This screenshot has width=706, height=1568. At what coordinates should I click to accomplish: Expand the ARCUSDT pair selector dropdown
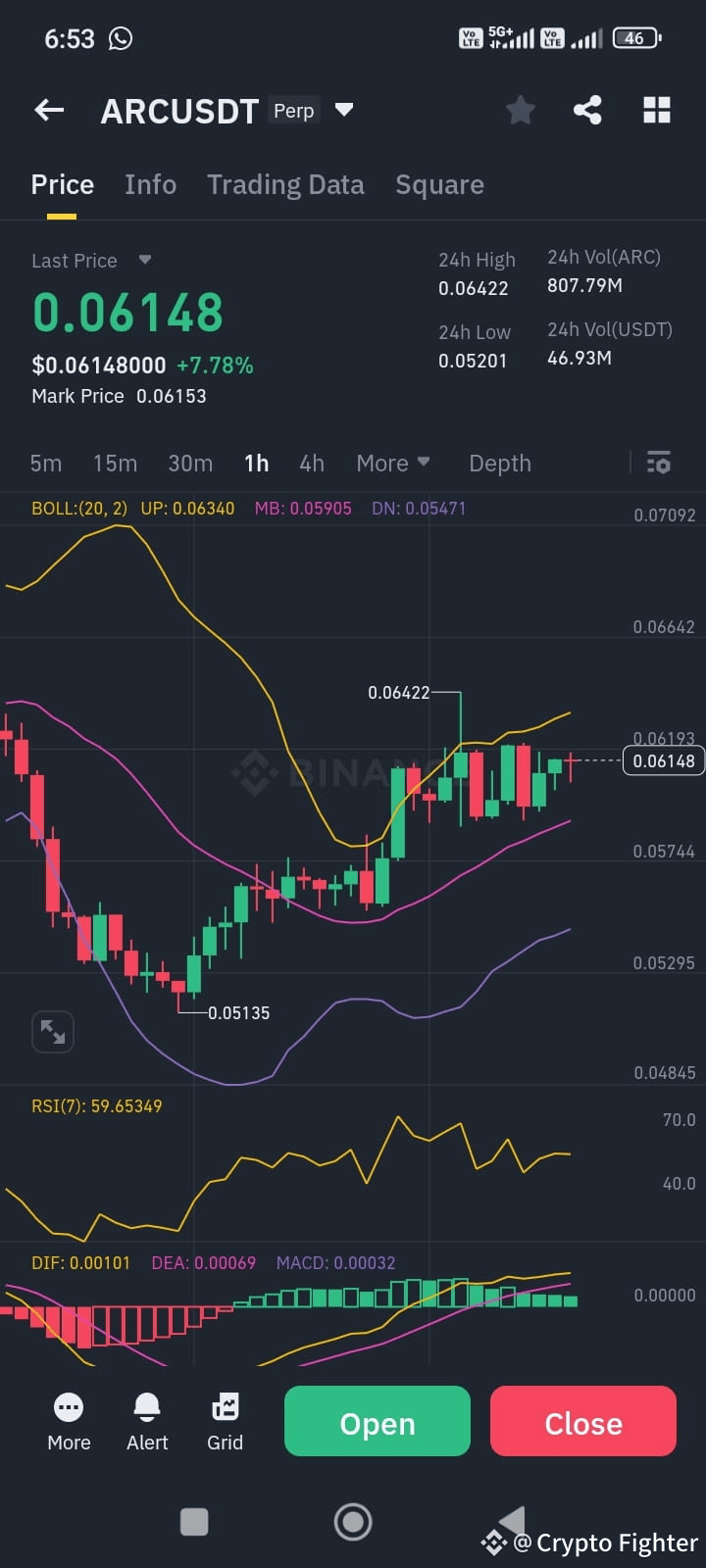343,110
